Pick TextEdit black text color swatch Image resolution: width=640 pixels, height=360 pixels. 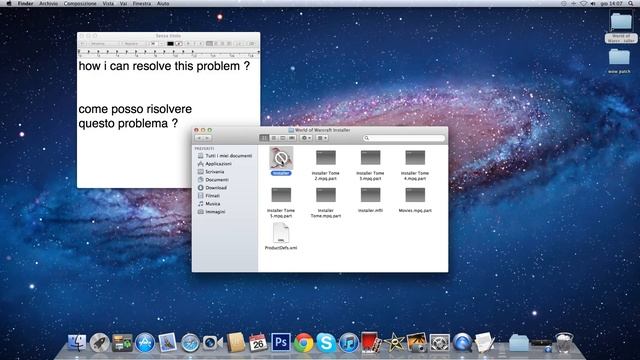170,44
